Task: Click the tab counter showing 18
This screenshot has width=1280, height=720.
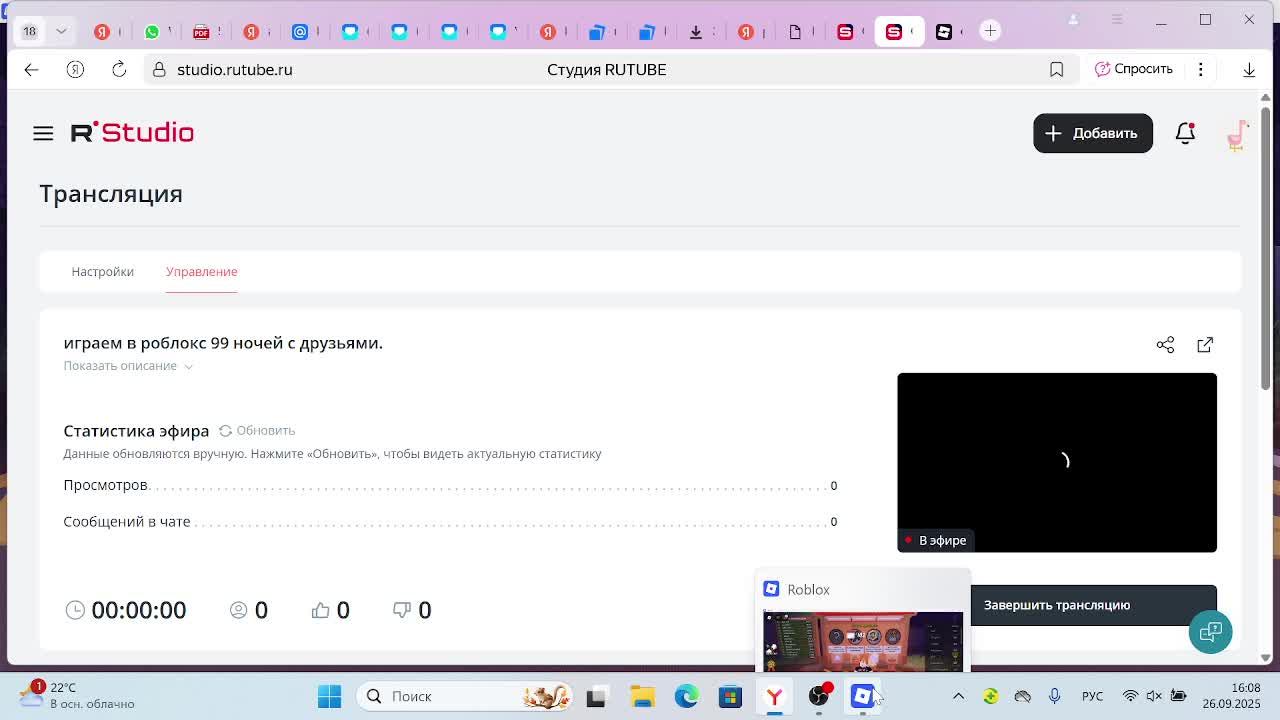Action: coord(29,31)
